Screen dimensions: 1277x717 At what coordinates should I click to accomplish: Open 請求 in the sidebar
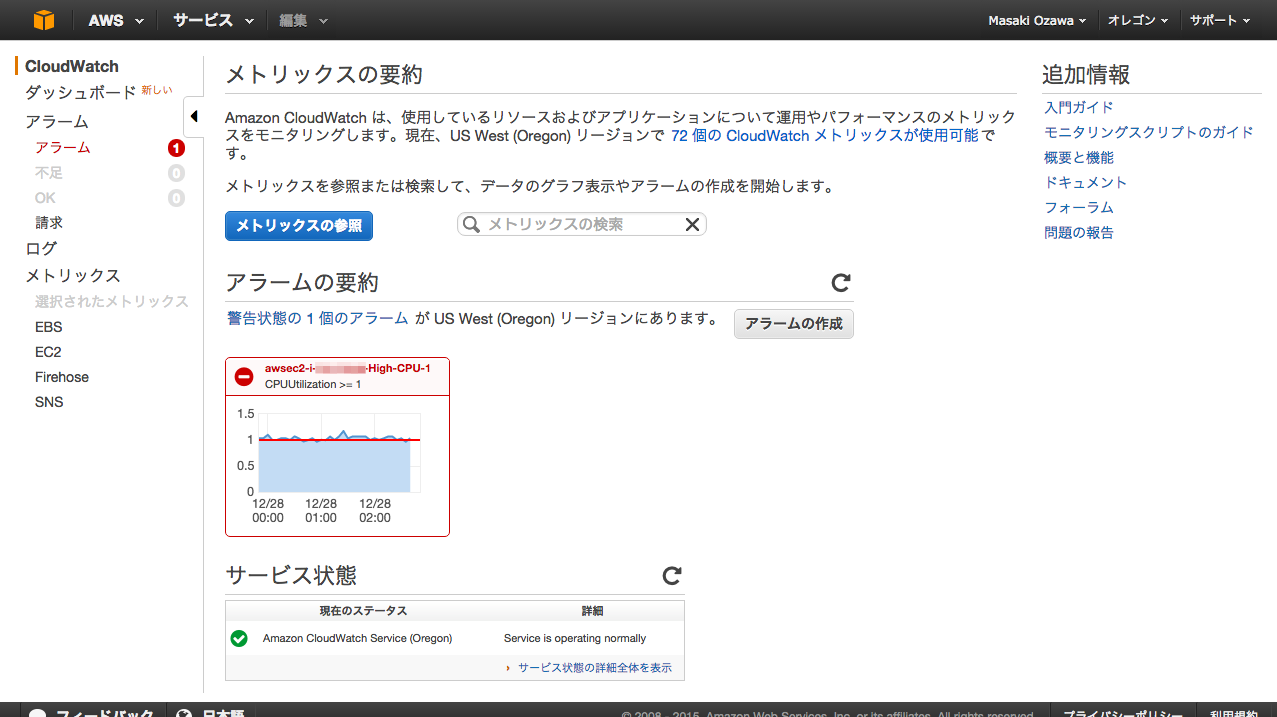(49, 223)
